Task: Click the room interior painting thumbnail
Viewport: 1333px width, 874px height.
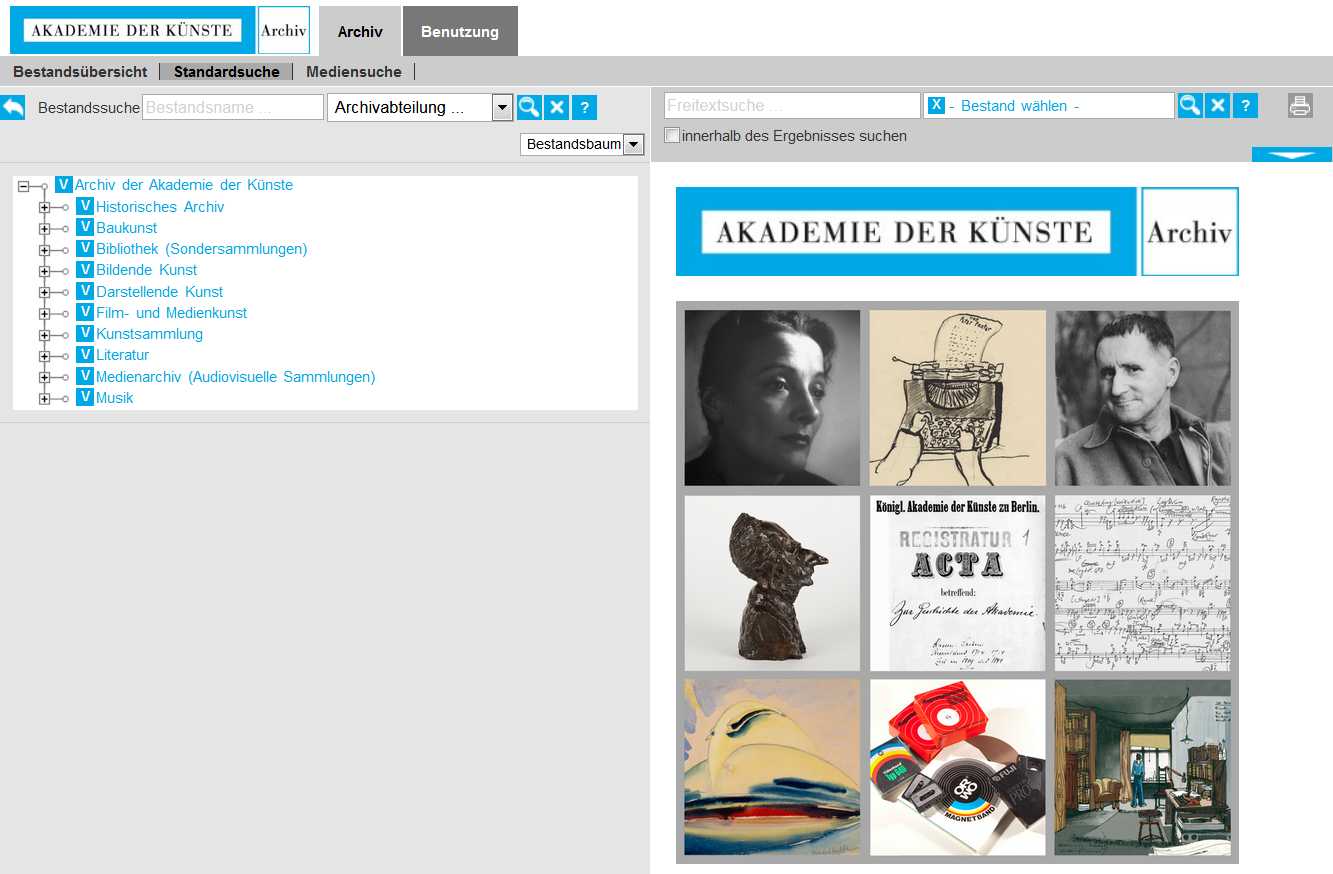Action: [x=1142, y=768]
